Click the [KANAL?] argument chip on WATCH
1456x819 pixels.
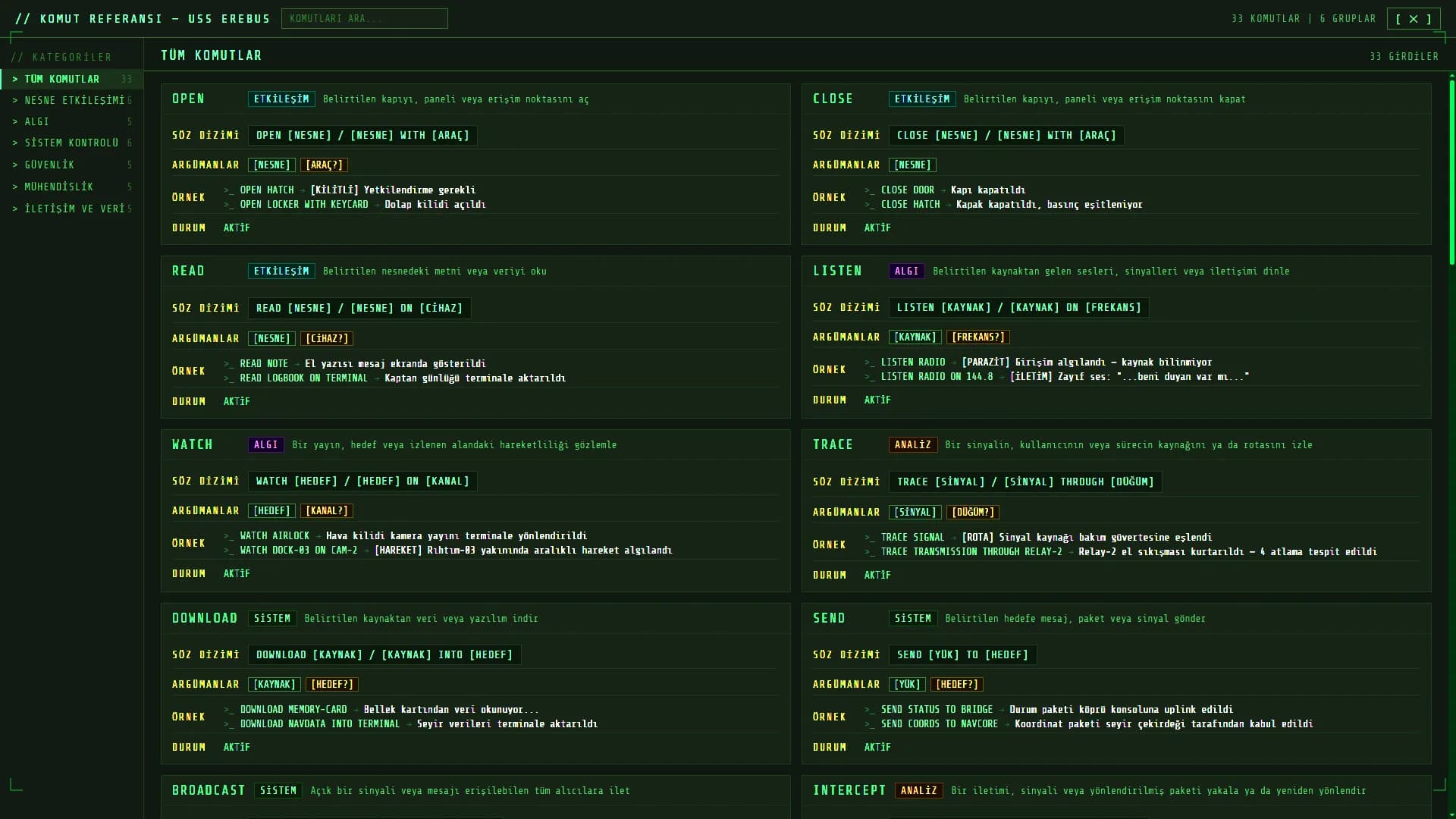327,510
